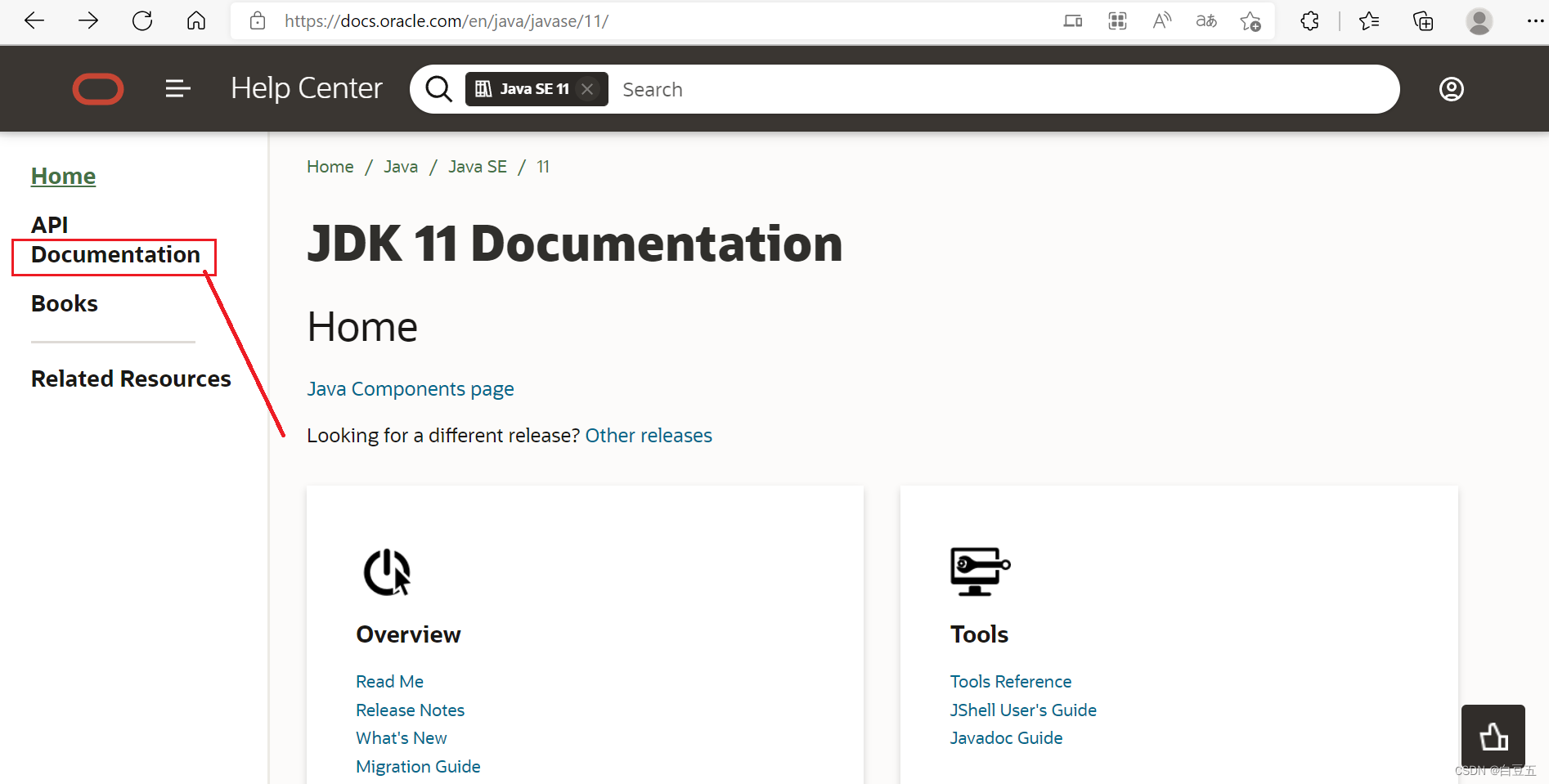Open the app available device icon in address bar
1549x784 pixels.
pyautogui.click(x=1073, y=21)
